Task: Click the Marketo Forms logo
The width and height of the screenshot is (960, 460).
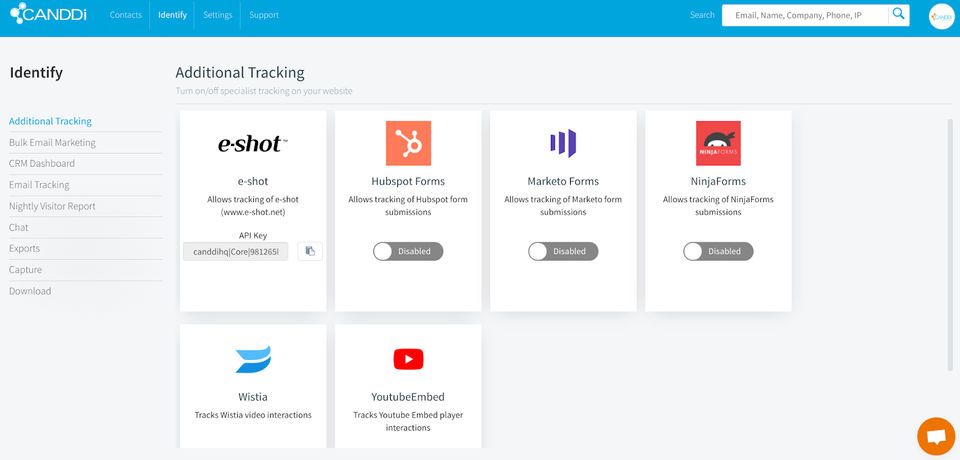Action: click(563, 143)
